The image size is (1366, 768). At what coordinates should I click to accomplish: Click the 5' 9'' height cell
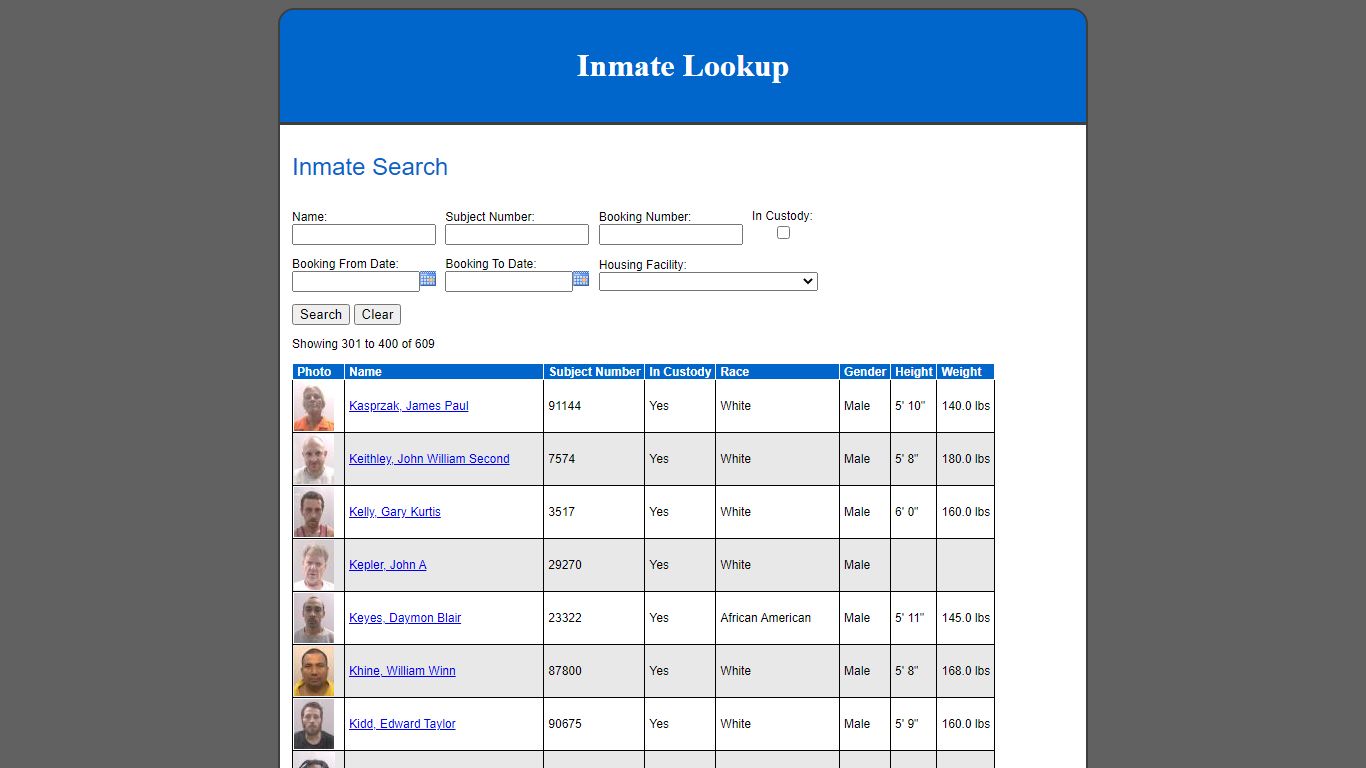click(913, 724)
